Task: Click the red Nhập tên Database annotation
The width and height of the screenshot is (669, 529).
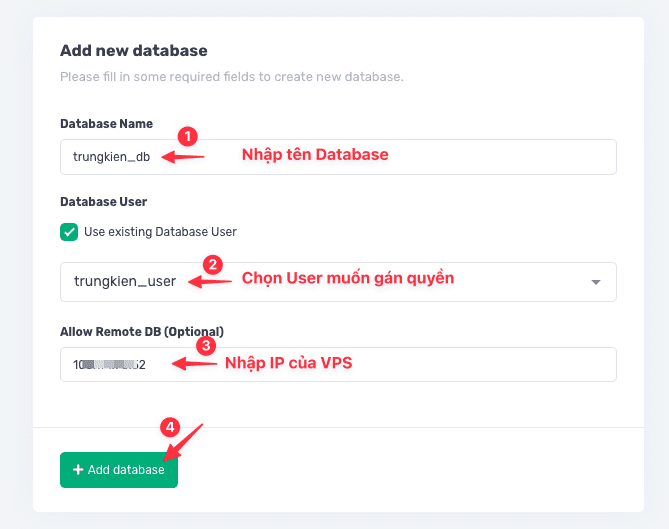Action: coord(315,155)
